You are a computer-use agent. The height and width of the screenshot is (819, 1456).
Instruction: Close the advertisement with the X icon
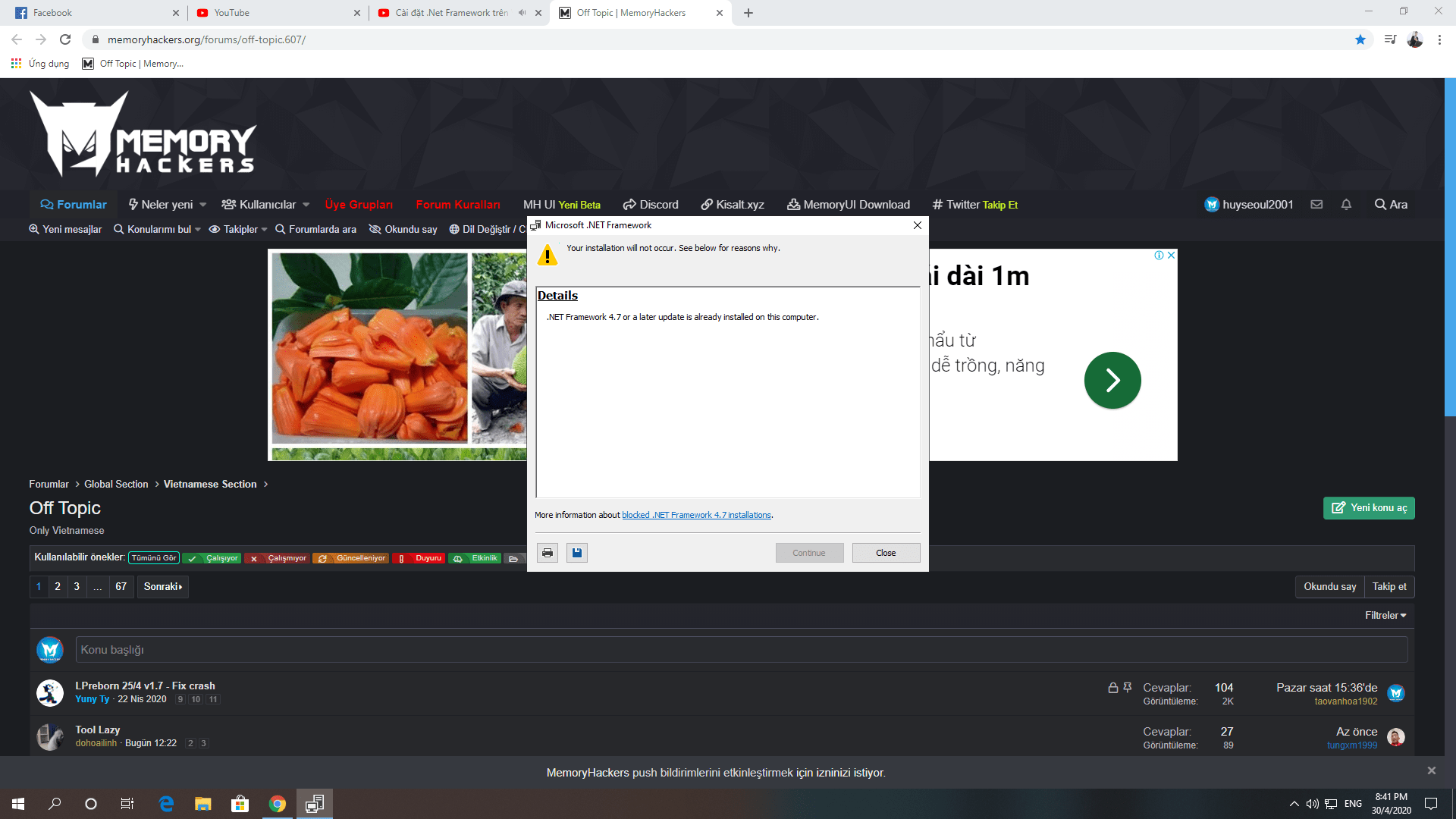click(1172, 256)
